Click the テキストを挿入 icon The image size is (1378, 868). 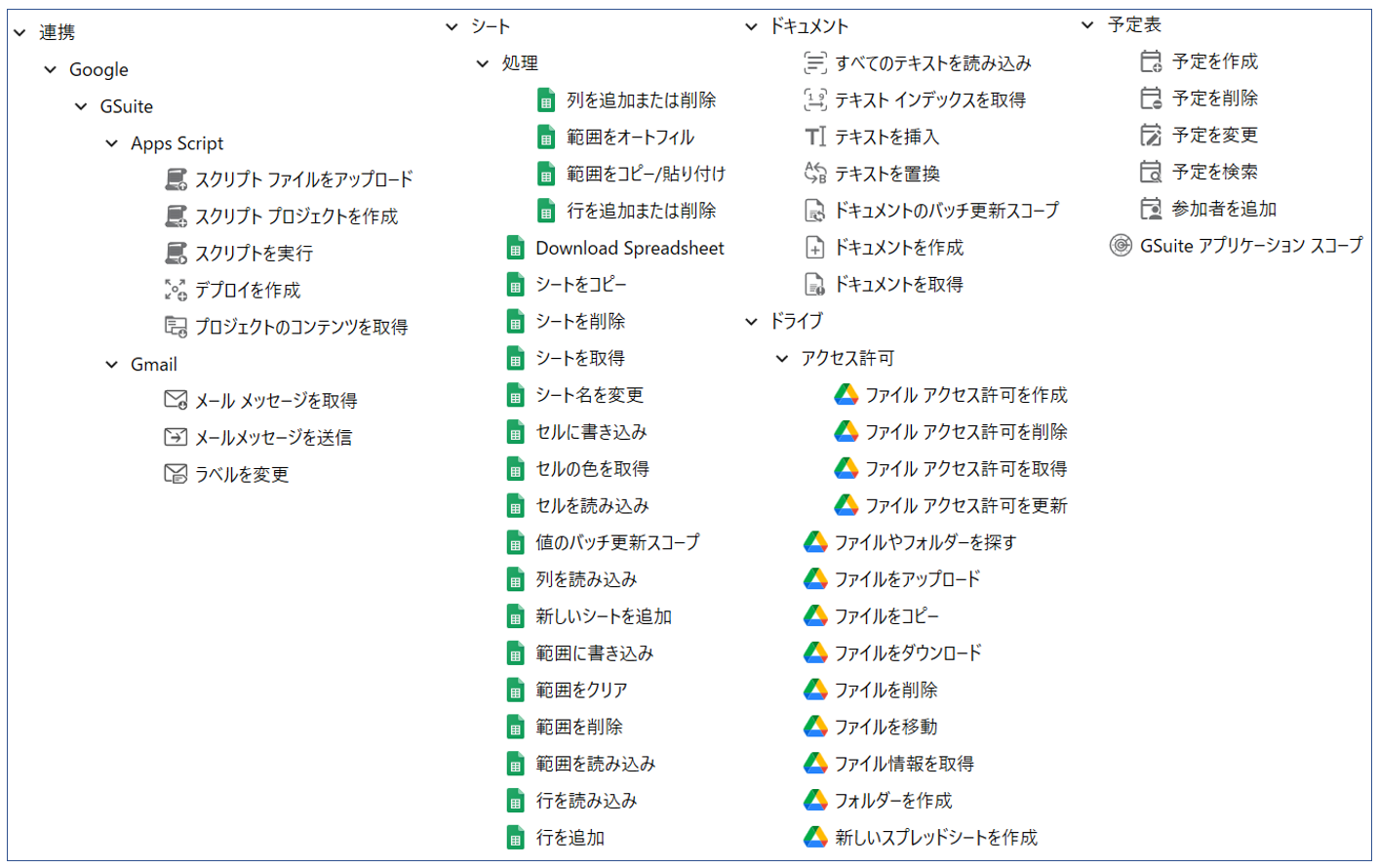815,137
